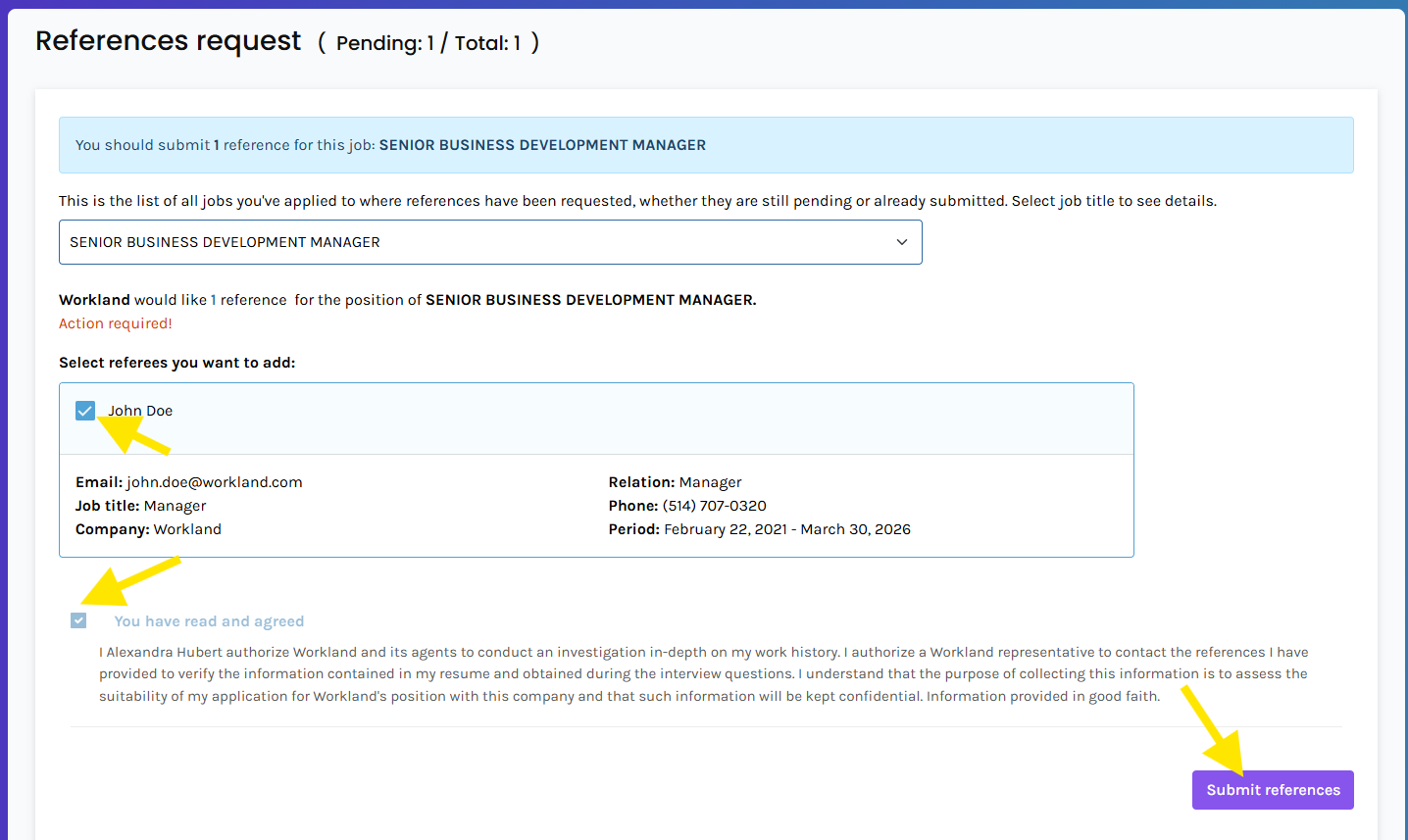The image size is (1408, 840).
Task: Click the Period February 22, 2021 - March 30, 2026
Action: click(760, 529)
